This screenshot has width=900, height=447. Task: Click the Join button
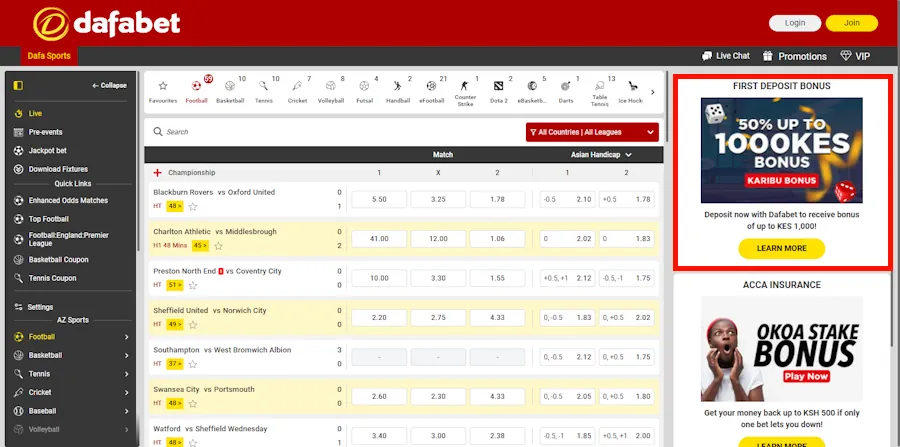[x=852, y=23]
